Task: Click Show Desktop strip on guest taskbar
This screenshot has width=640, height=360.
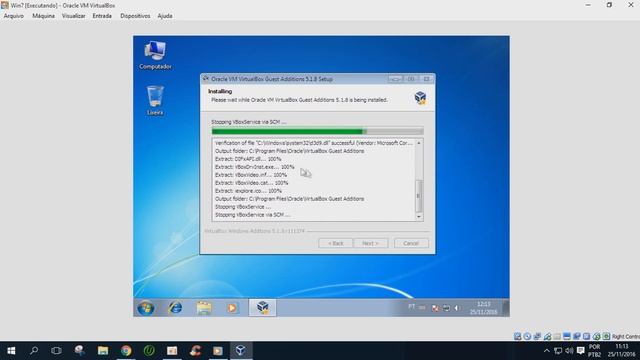Action: tap(506, 308)
